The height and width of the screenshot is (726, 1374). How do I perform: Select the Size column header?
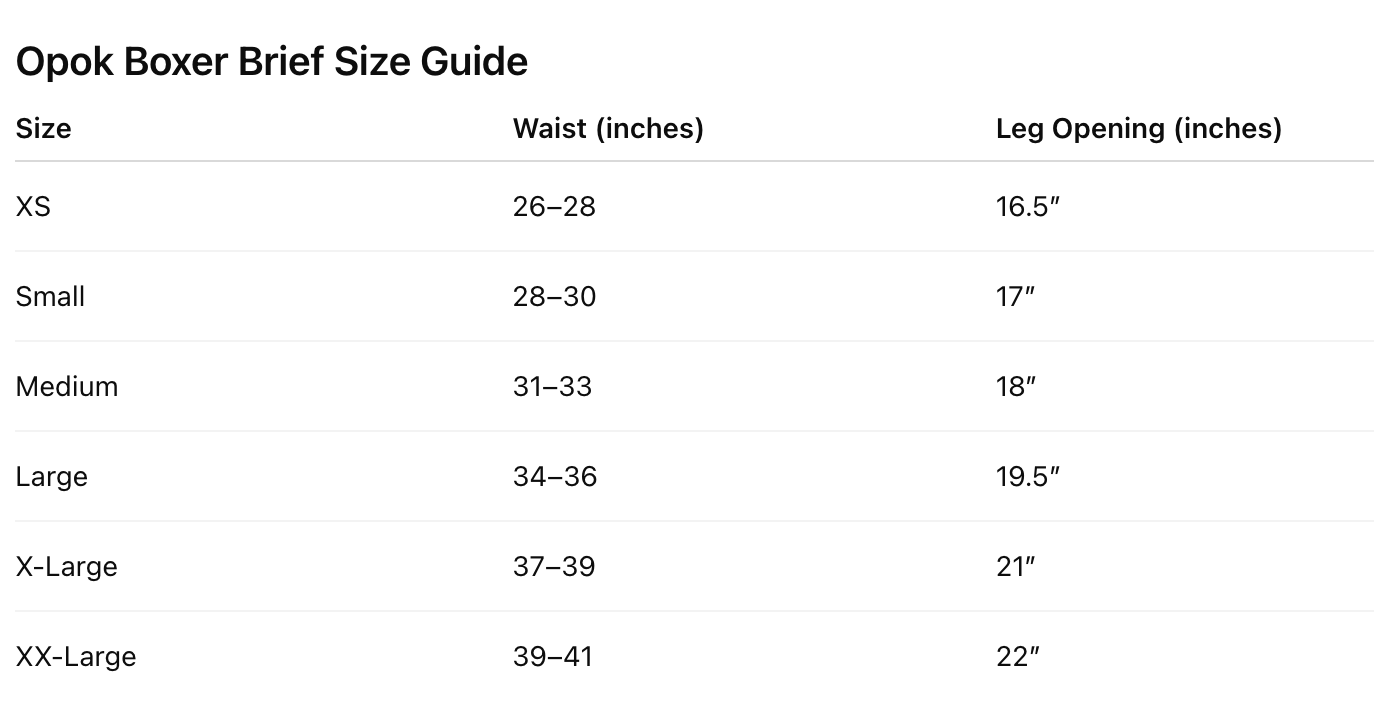point(44,129)
